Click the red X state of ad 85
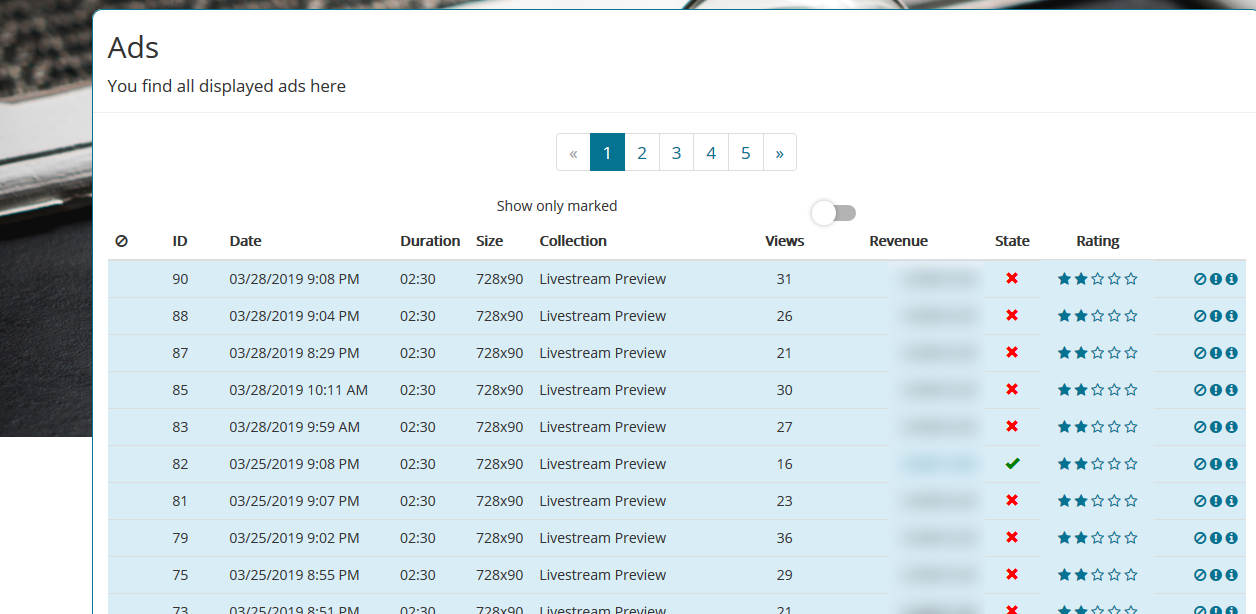Screen dimensions: 1256x614 (x=1012, y=390)
